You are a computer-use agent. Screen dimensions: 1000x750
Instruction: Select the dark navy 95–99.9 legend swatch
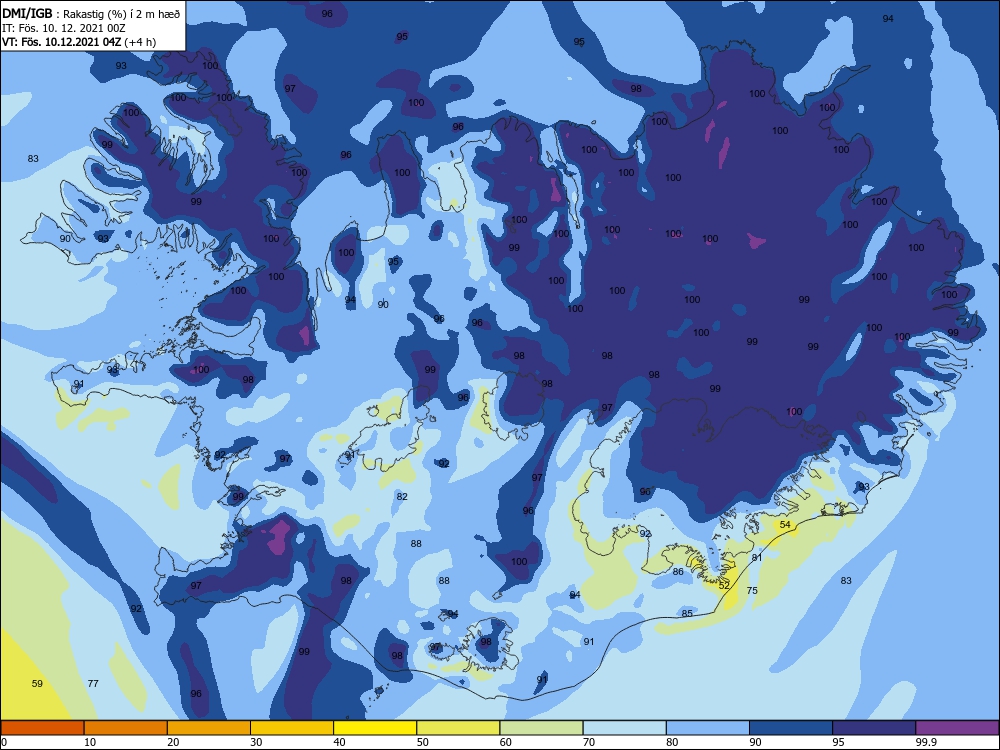[x=874, y=728]
